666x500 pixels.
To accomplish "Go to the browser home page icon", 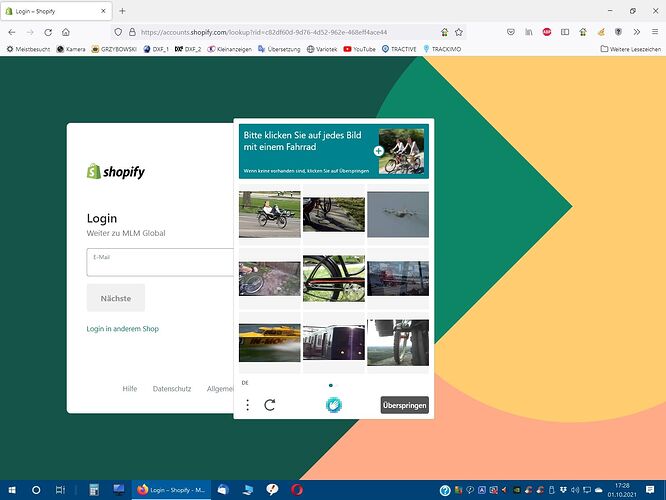I will (66, 32).
